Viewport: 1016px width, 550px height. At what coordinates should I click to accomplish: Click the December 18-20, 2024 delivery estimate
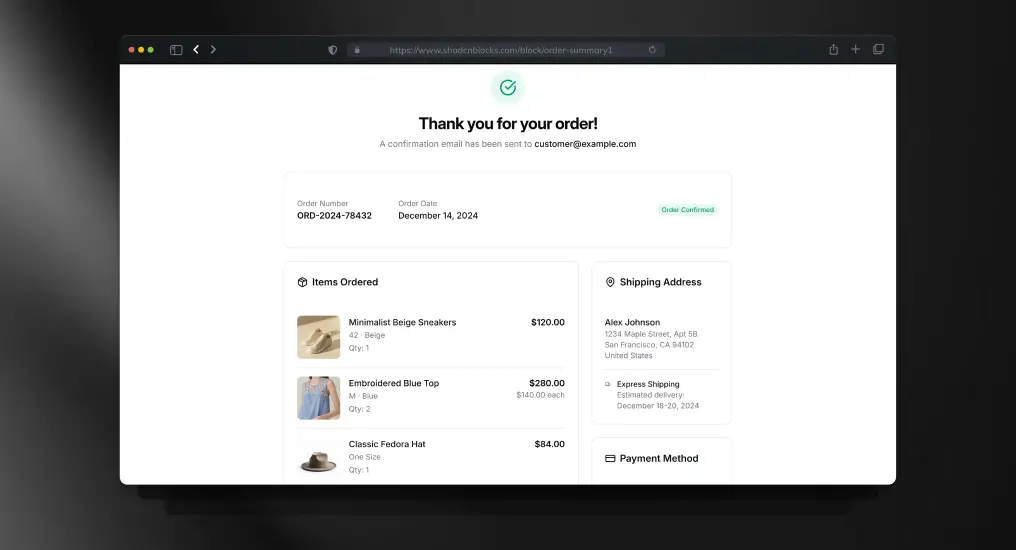pos(658,406)
